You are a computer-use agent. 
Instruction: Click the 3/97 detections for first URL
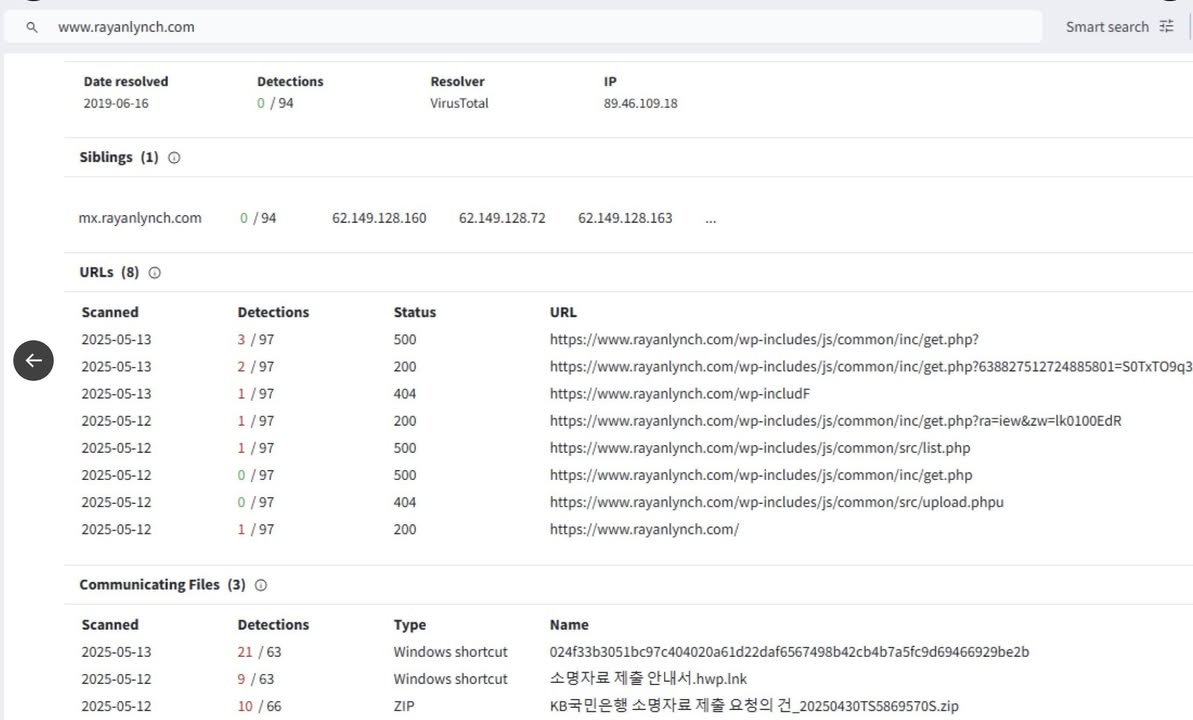point(253,339)
